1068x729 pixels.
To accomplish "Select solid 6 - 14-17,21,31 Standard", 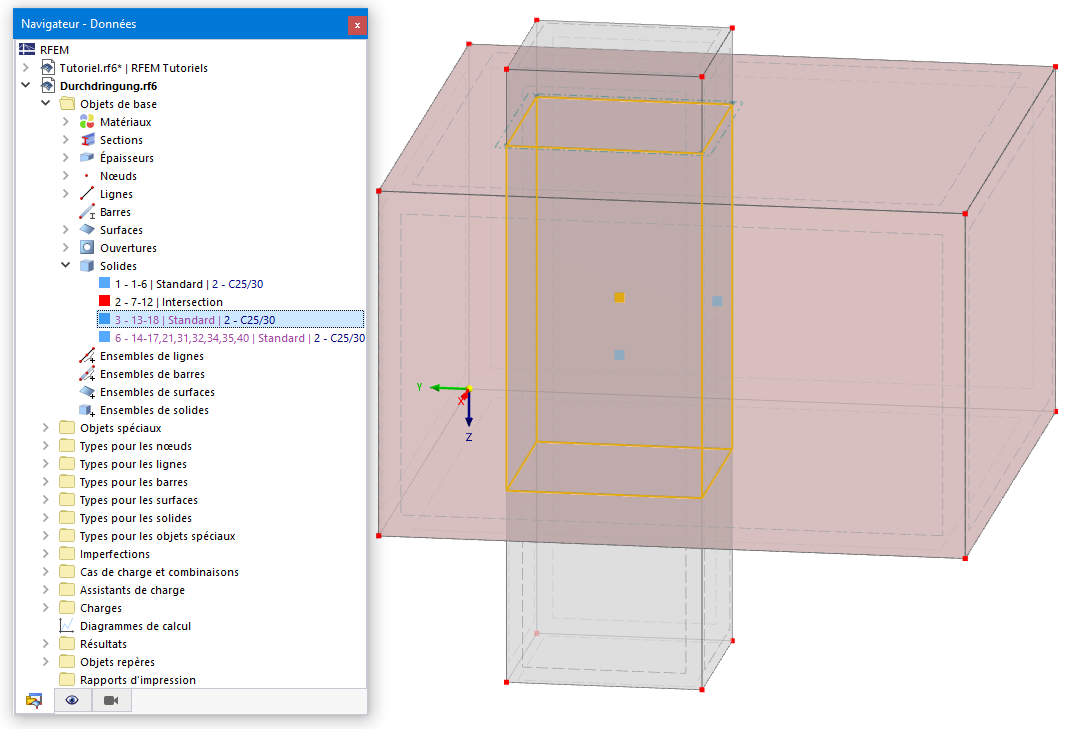I will click(x=240, y=338).
